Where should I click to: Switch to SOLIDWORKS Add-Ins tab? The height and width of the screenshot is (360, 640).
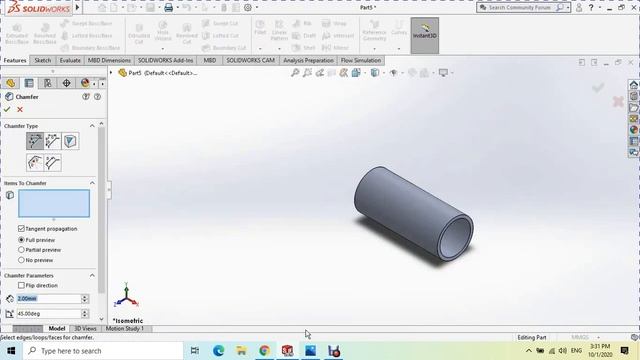tap(165, 60)
